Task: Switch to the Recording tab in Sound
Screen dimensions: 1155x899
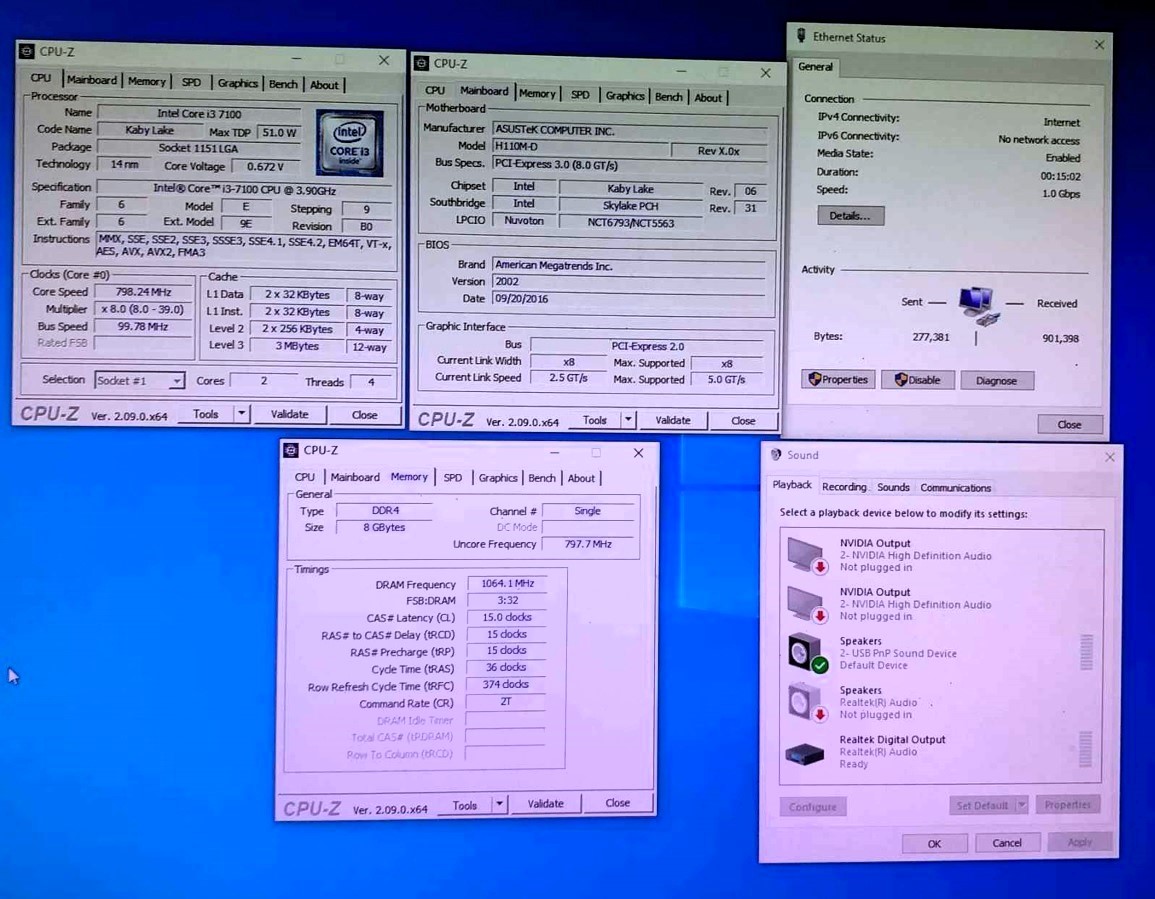Action: [x=844, y=487]
